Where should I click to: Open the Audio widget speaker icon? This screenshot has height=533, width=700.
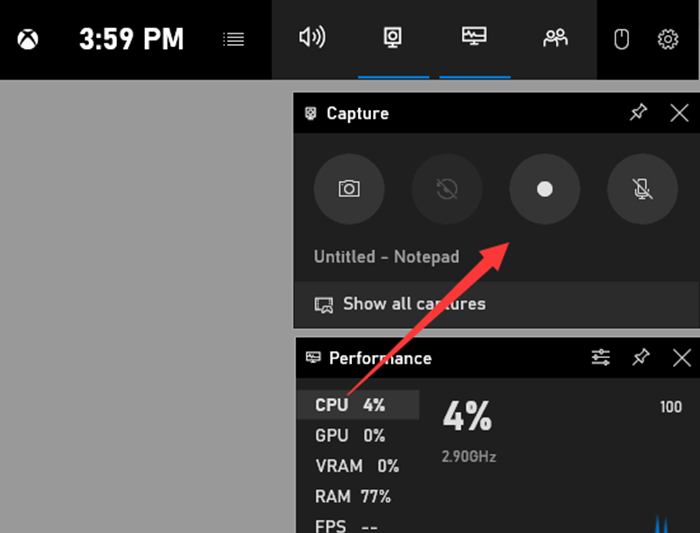pos(312,38)
